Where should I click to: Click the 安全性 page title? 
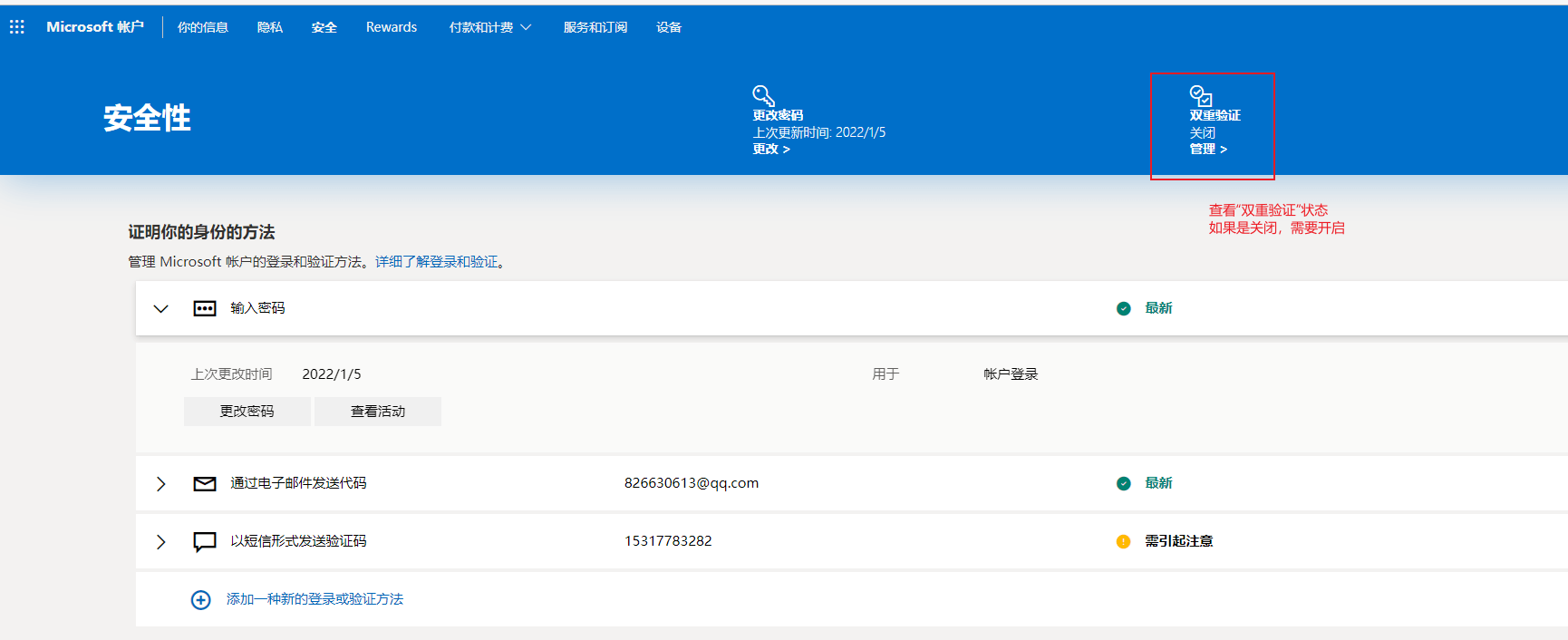[x=147, y=118]
